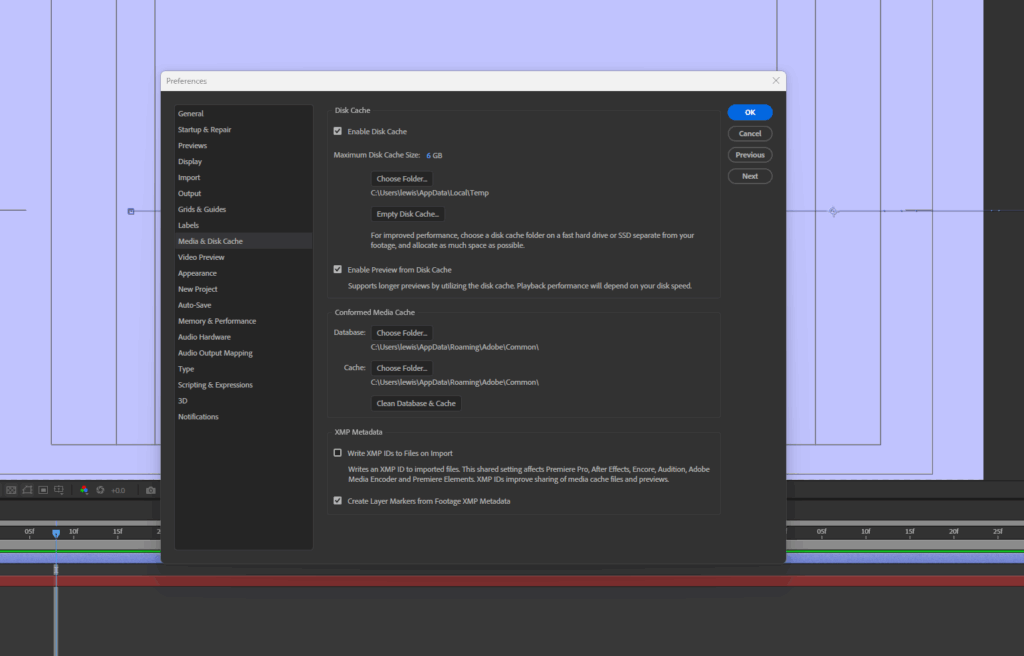Screen dimensions: 1024x656
Task: Open the Memory & Performance preferences
Action: (x=217, y=321)
